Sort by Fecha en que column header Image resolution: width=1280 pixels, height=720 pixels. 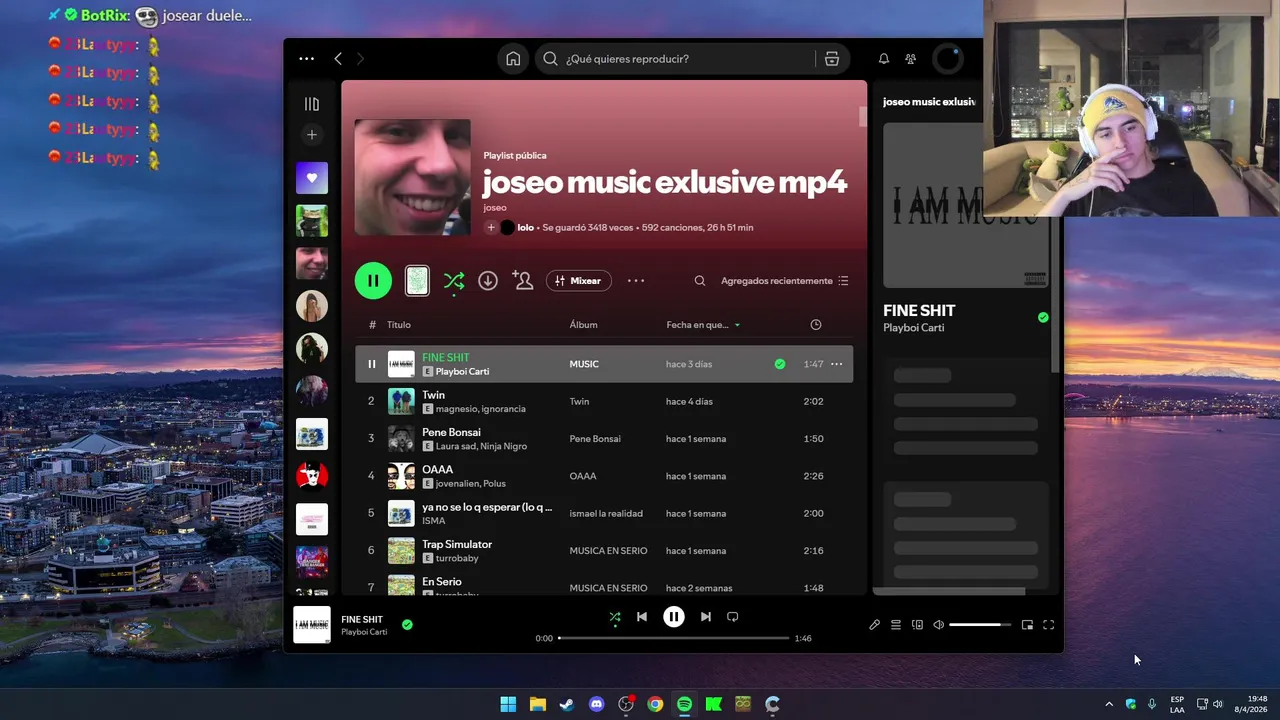[703, 325]
